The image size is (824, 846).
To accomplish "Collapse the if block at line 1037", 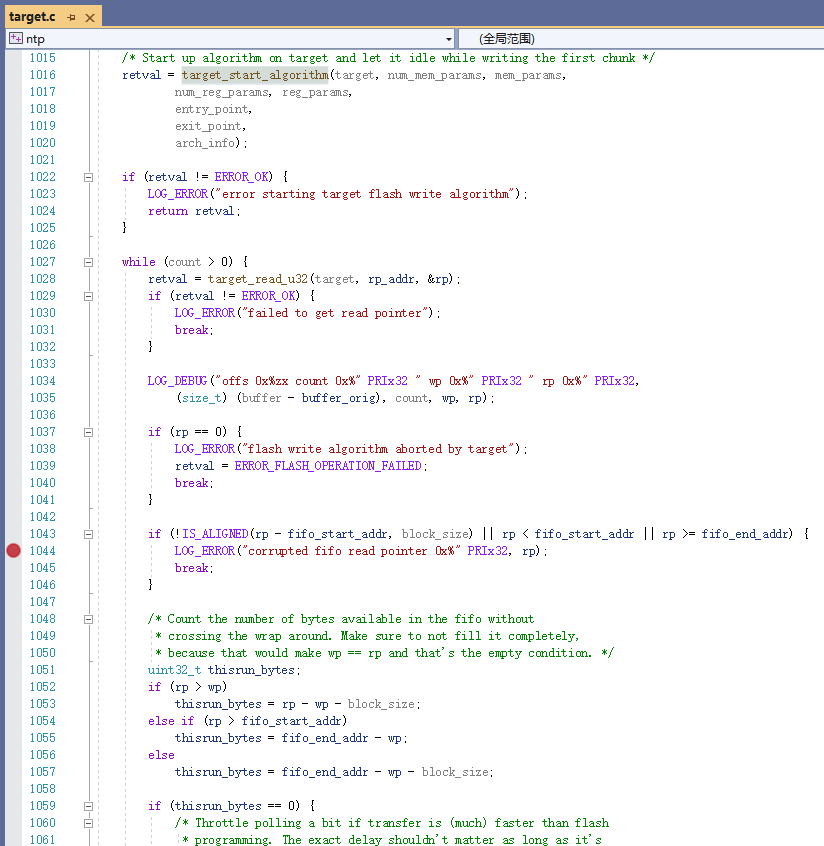I will click(x=88, y=431).
